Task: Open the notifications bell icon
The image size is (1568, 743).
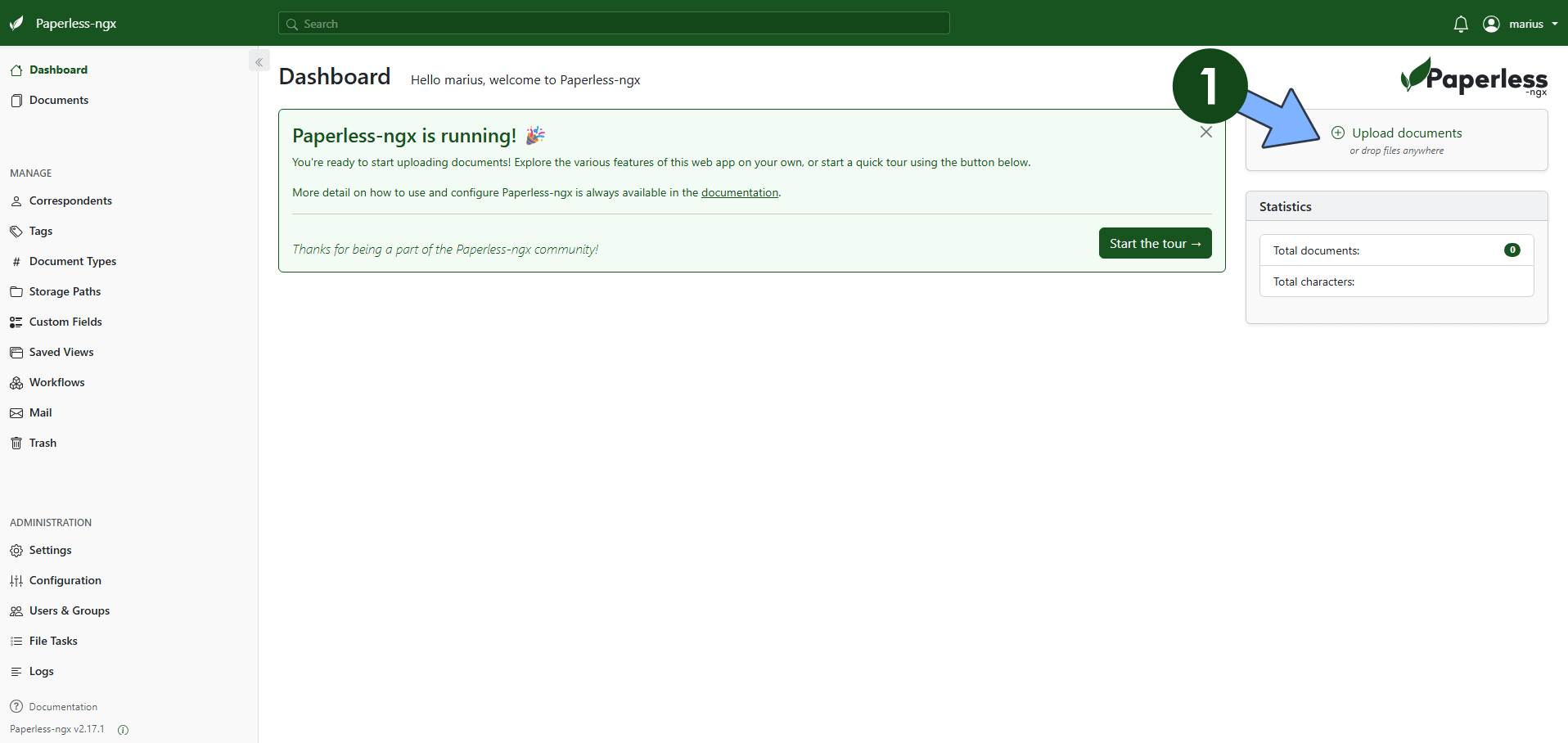Action: pos(1461,24)
